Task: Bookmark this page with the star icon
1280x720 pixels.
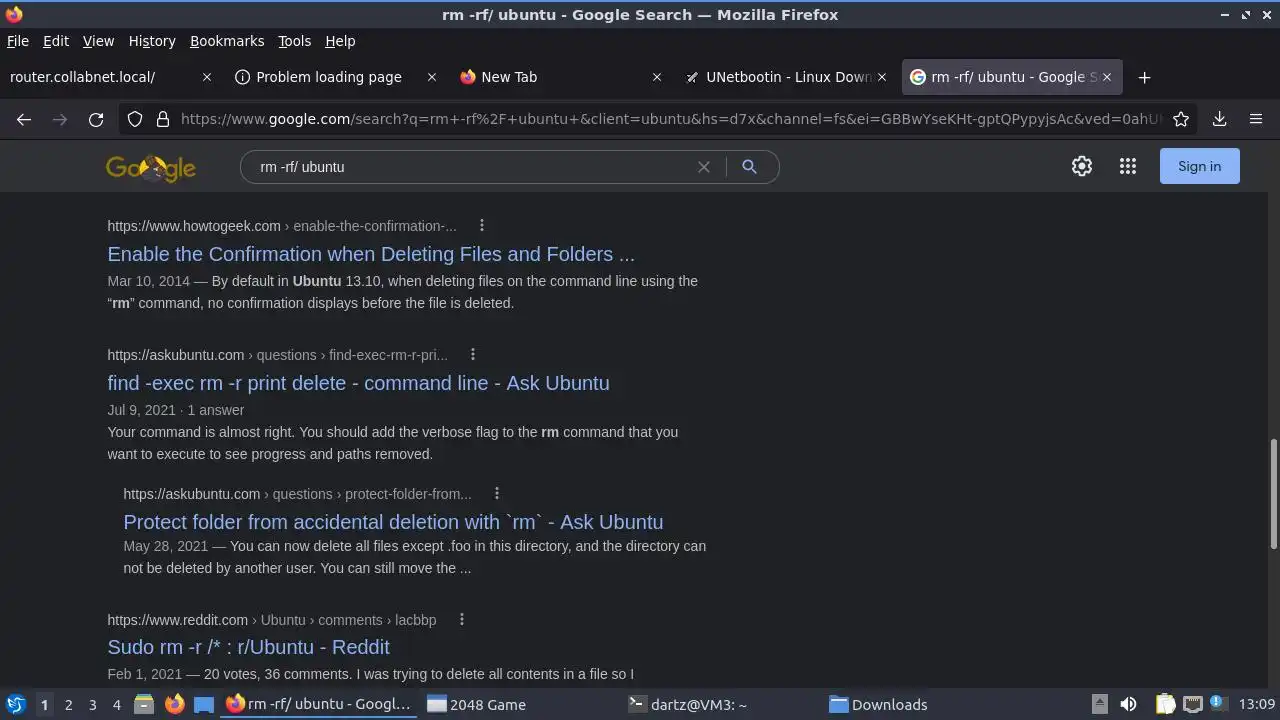Action: click(1181, 119)
